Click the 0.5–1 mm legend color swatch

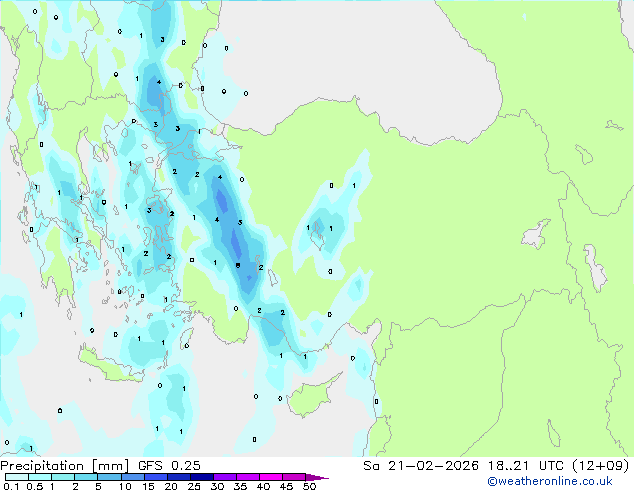40,477
